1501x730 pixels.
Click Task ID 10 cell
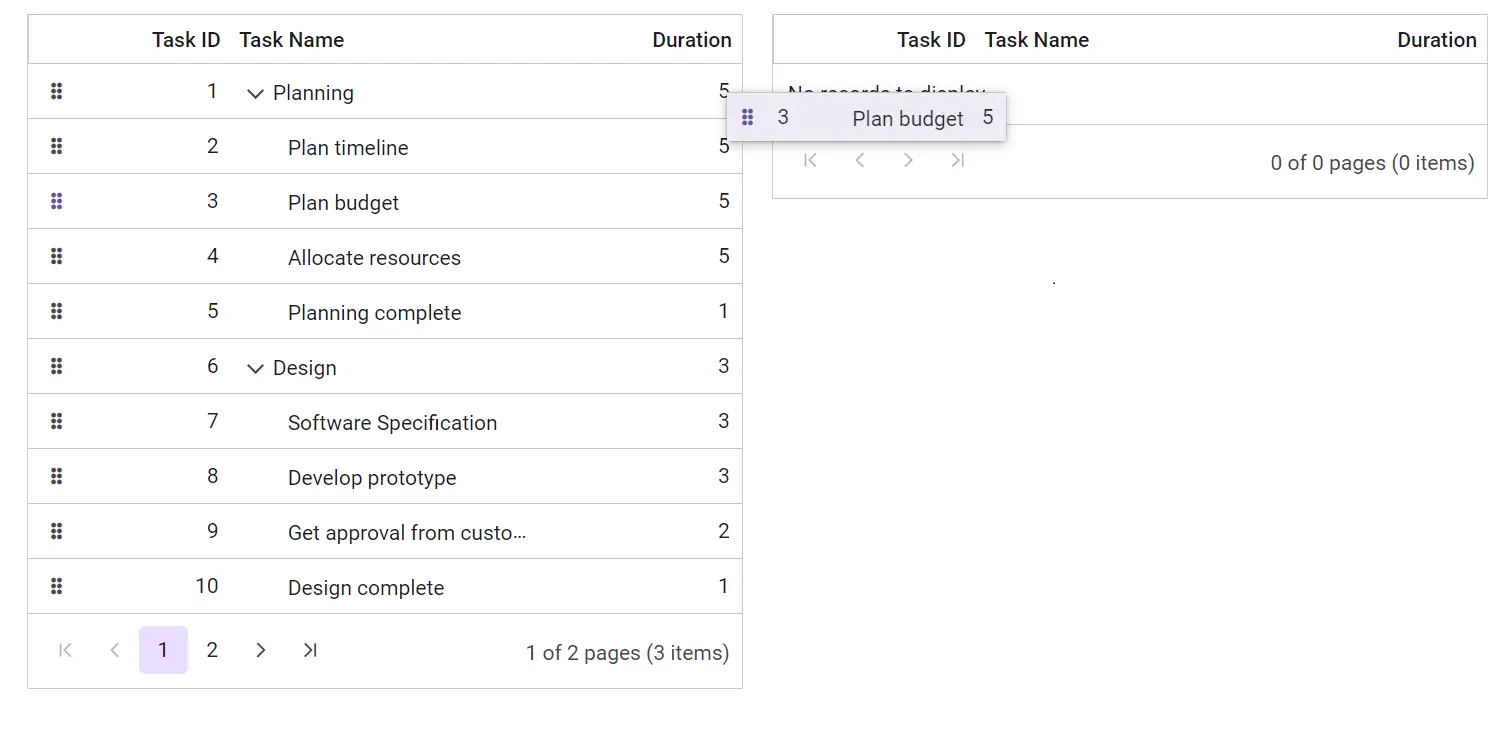pos(207,586)
